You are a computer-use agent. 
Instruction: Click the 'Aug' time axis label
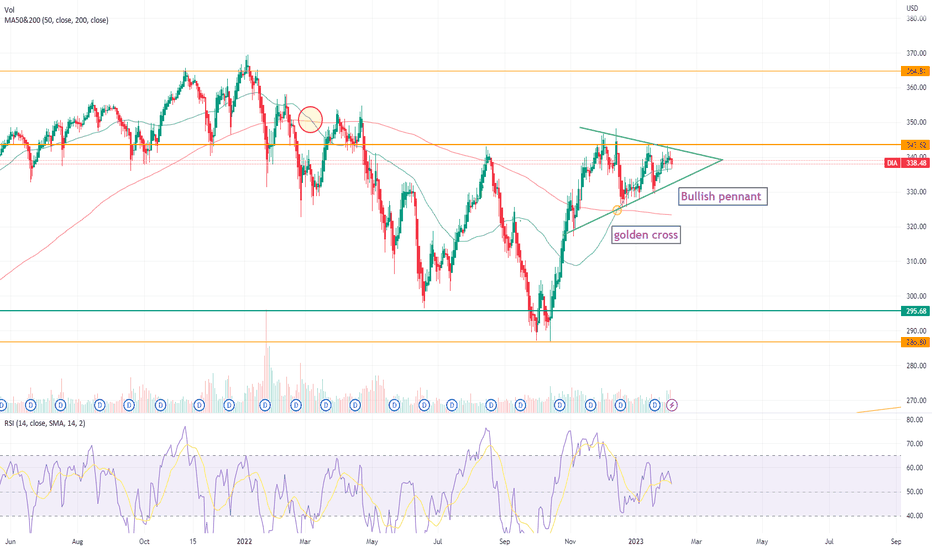coord(77,542)
